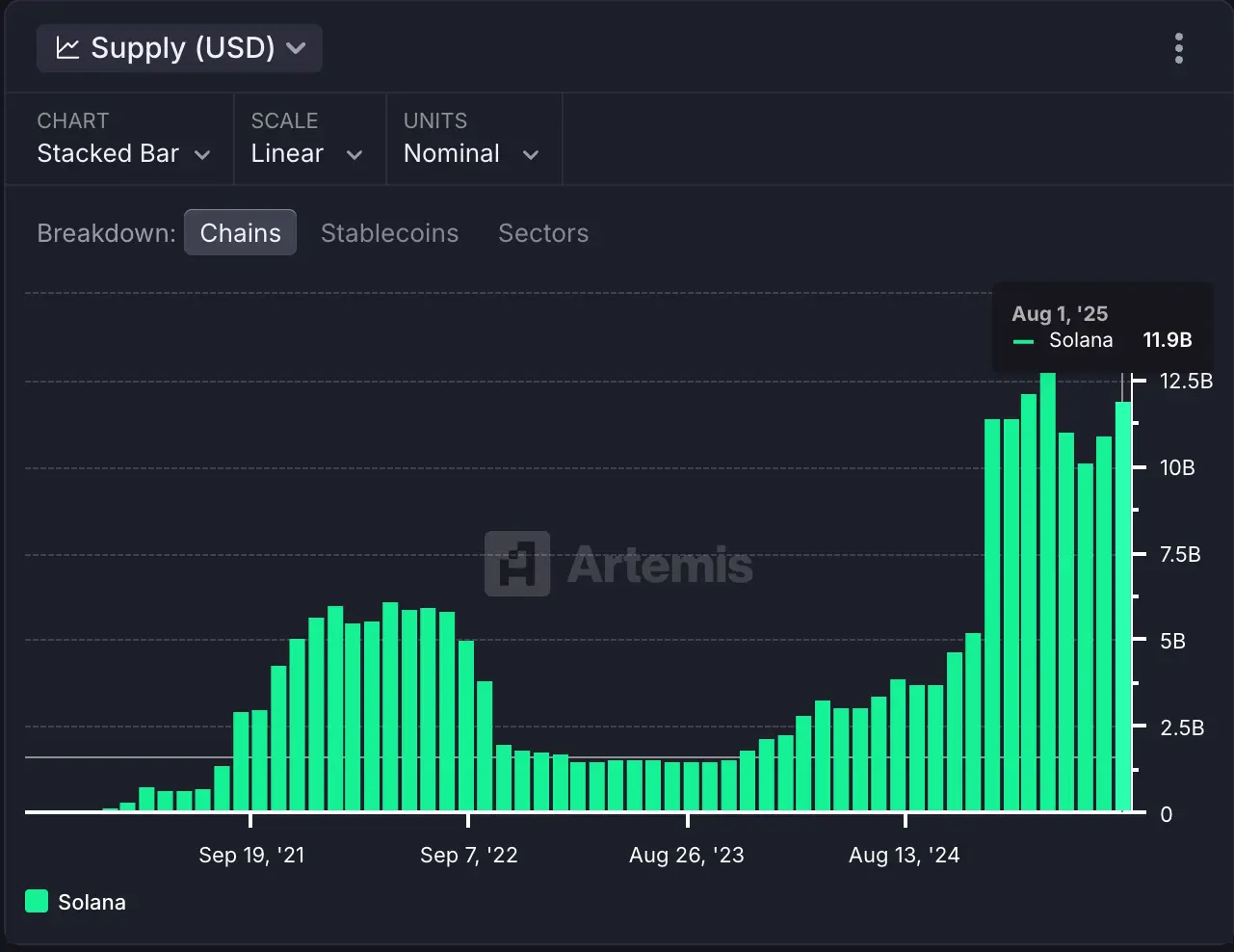Click the Solana label in the tooltip
Viewport: 1234px width, 952px height.
click(x=1082, y=340)
